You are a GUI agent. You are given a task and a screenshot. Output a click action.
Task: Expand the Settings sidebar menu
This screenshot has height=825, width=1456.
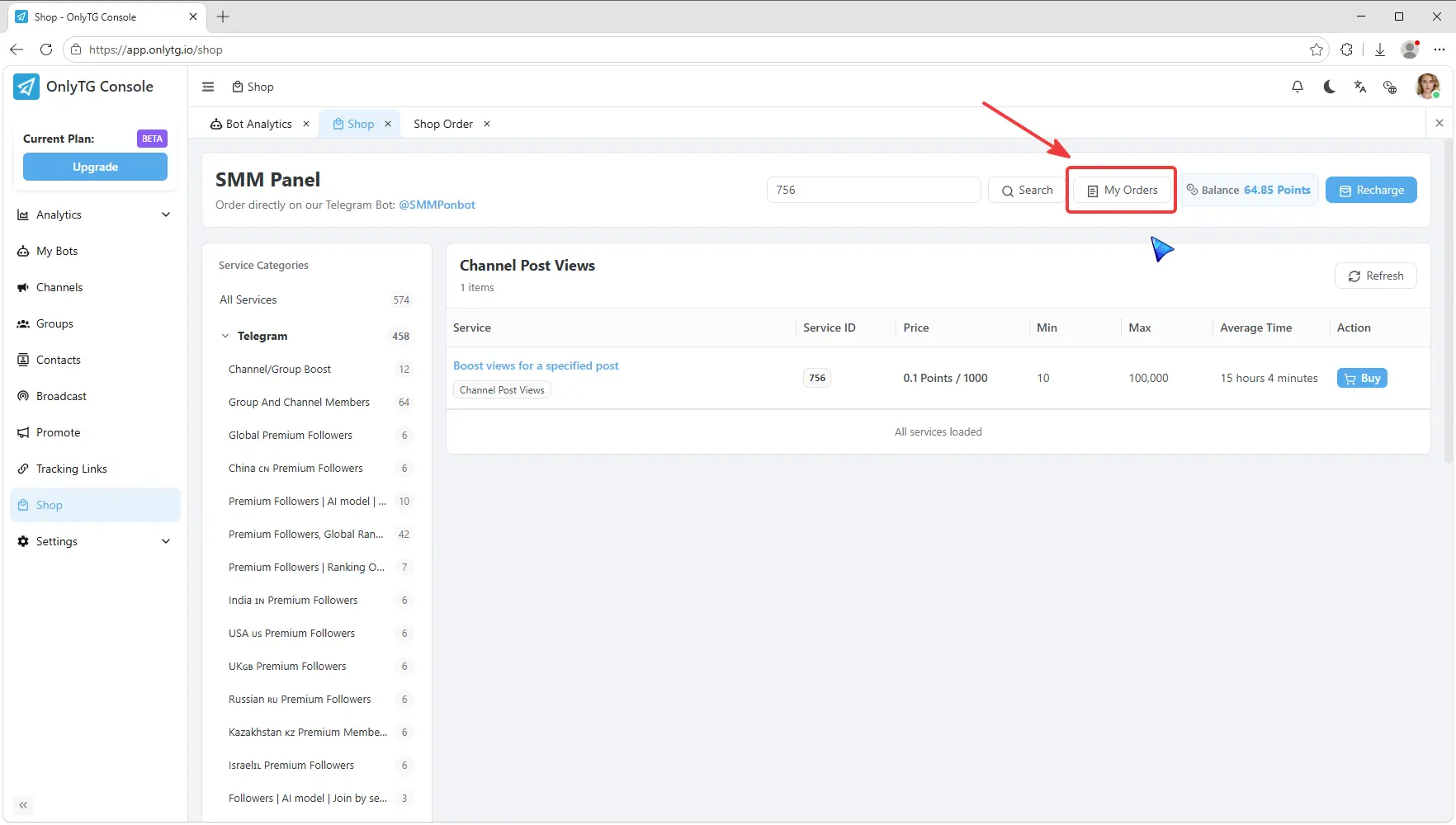(95, 541)
